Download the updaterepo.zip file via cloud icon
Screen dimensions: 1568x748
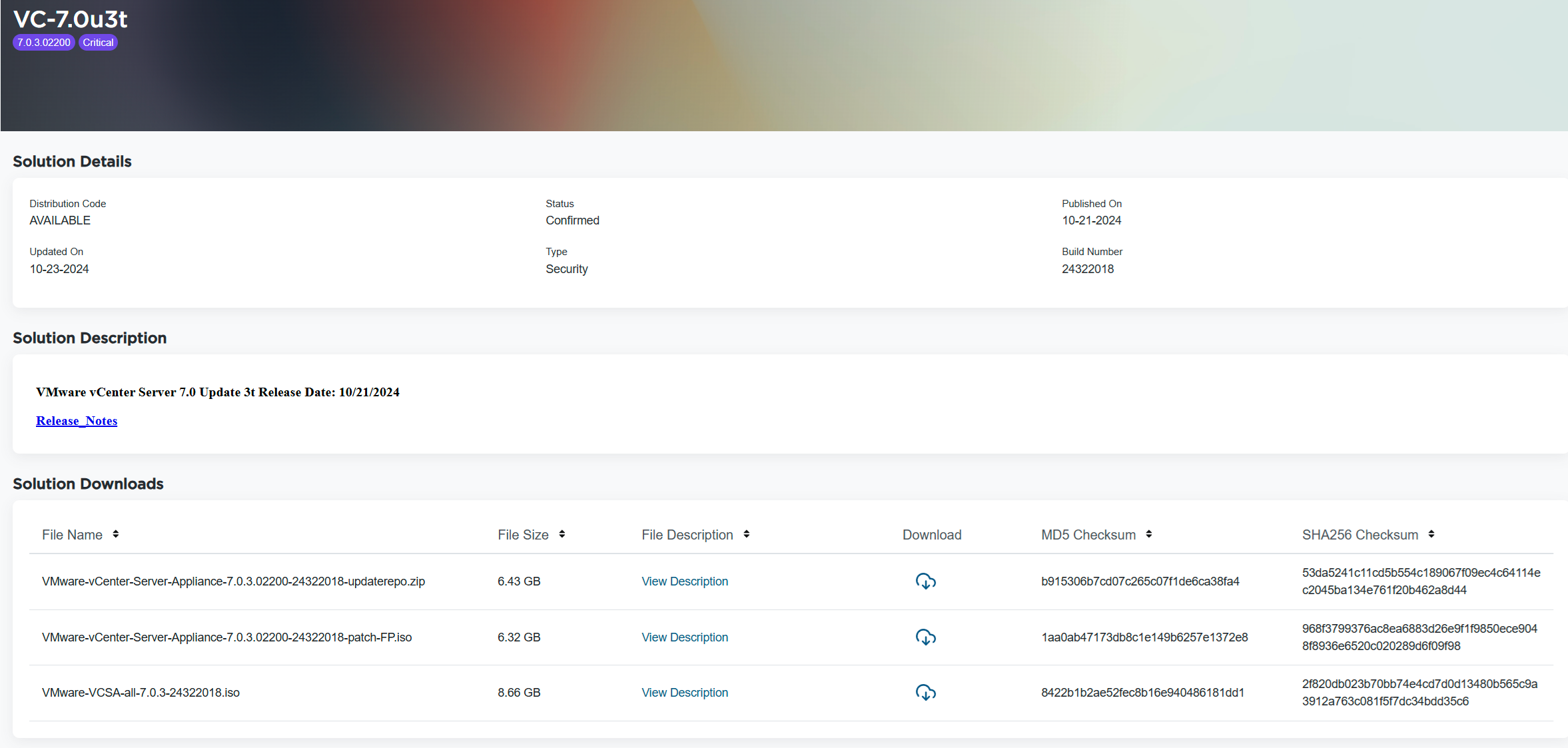click(925, 581)
